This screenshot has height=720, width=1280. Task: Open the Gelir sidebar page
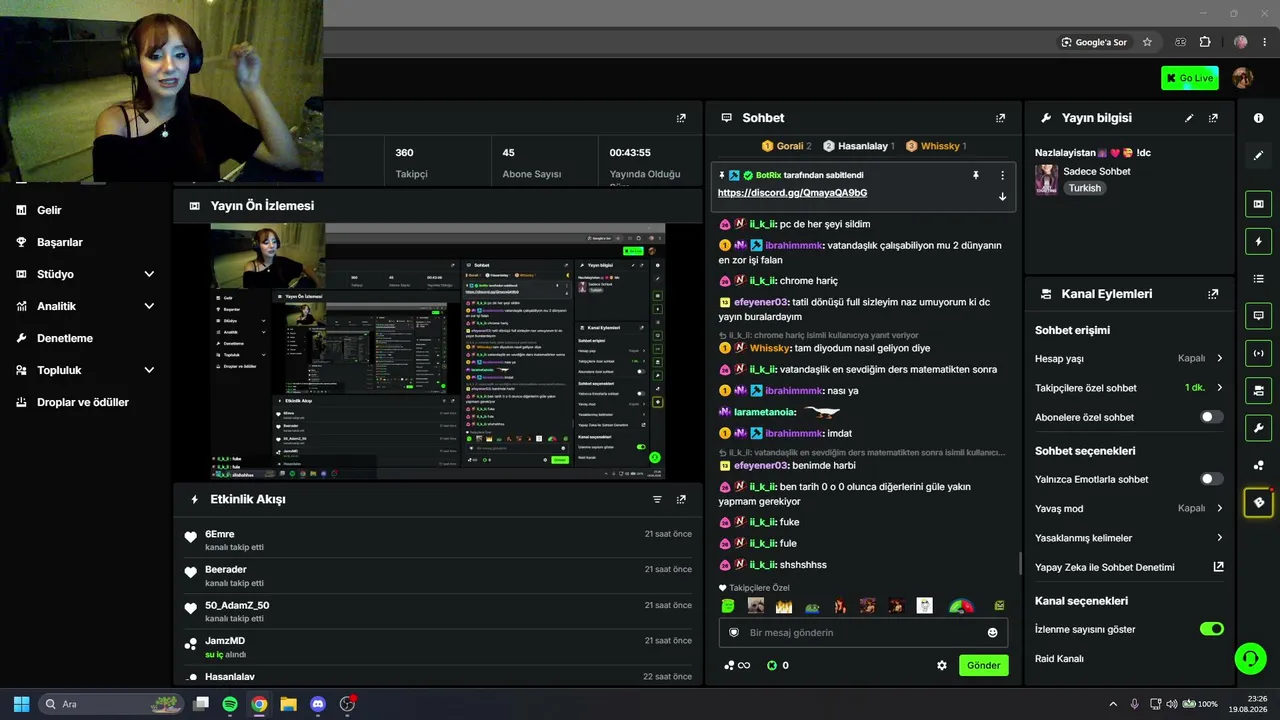pyautogui.click(x=48, y=210)
